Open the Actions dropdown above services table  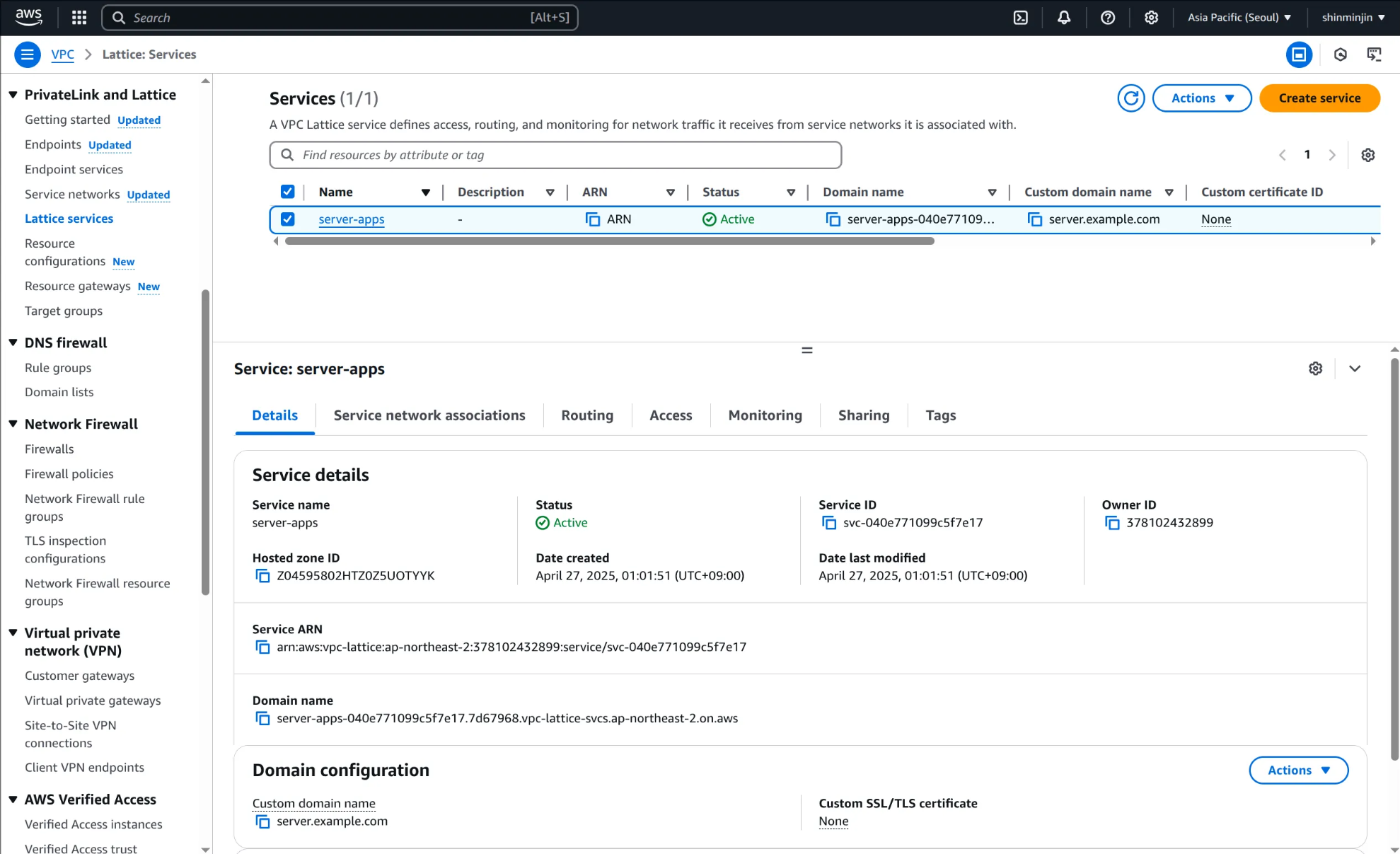tap(1202, 98)
